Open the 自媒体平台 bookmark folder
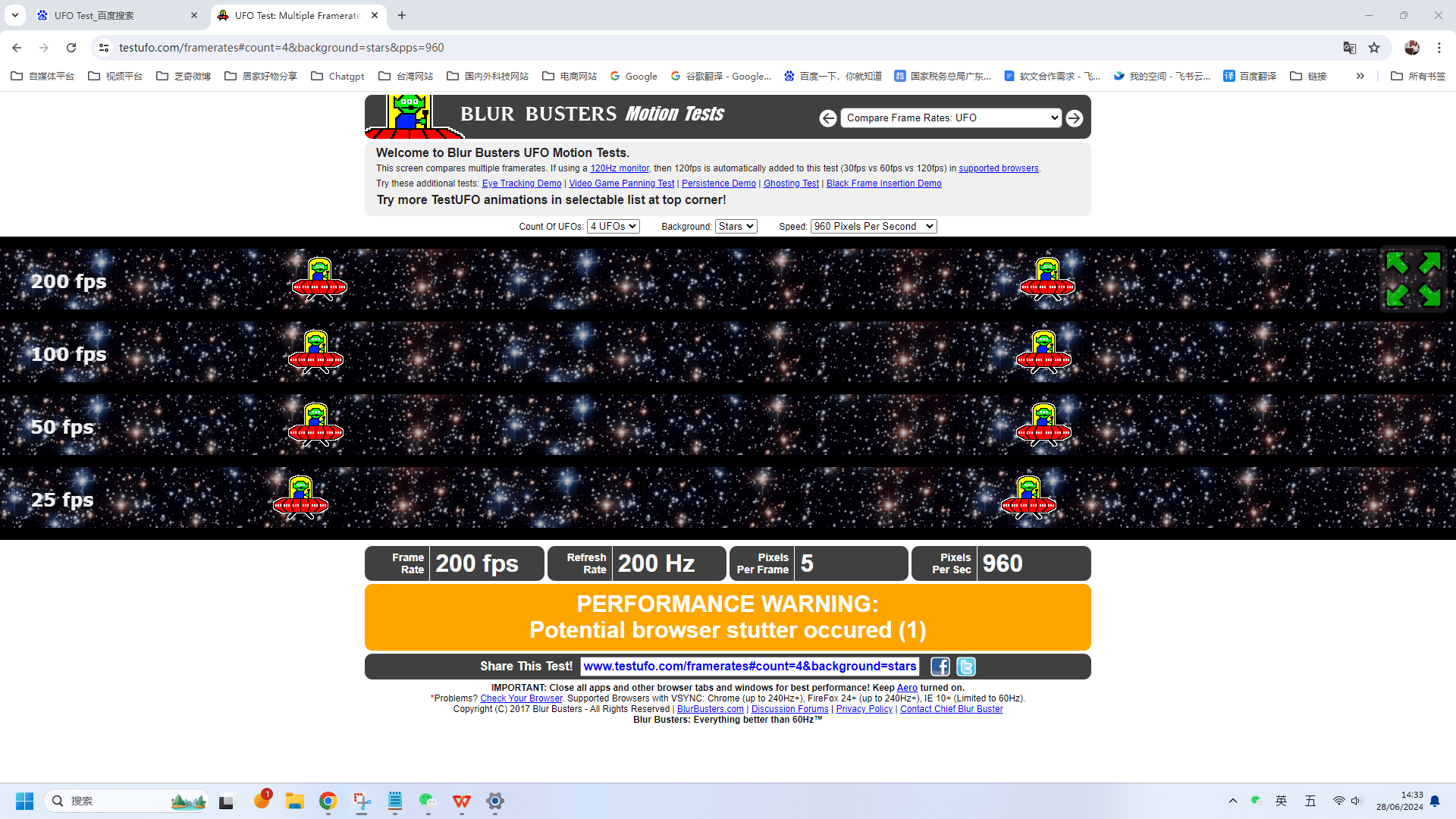The image size is (1456, 819). tap(42, 76)
